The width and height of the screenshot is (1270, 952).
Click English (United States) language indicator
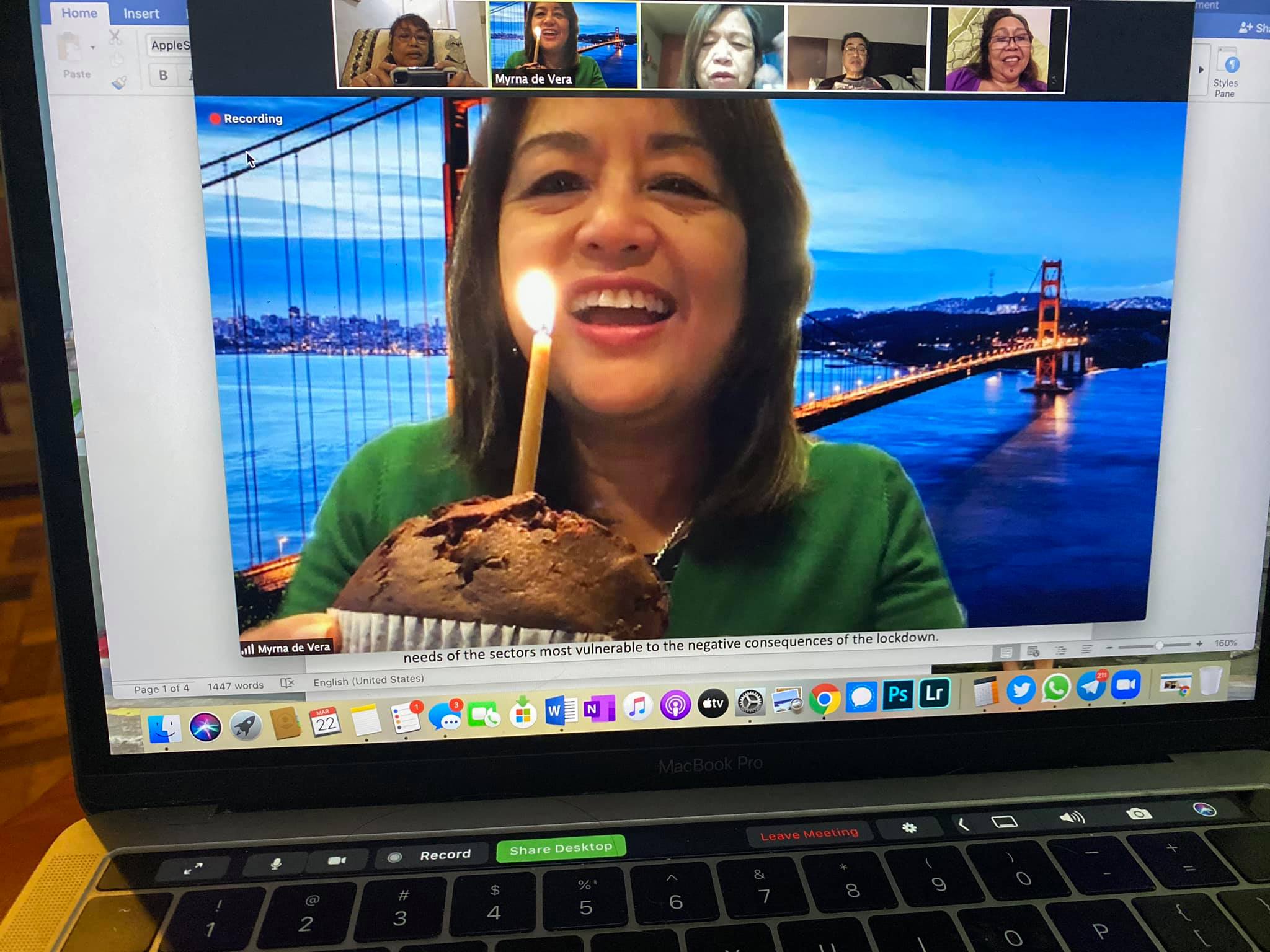tap(368, 681)
